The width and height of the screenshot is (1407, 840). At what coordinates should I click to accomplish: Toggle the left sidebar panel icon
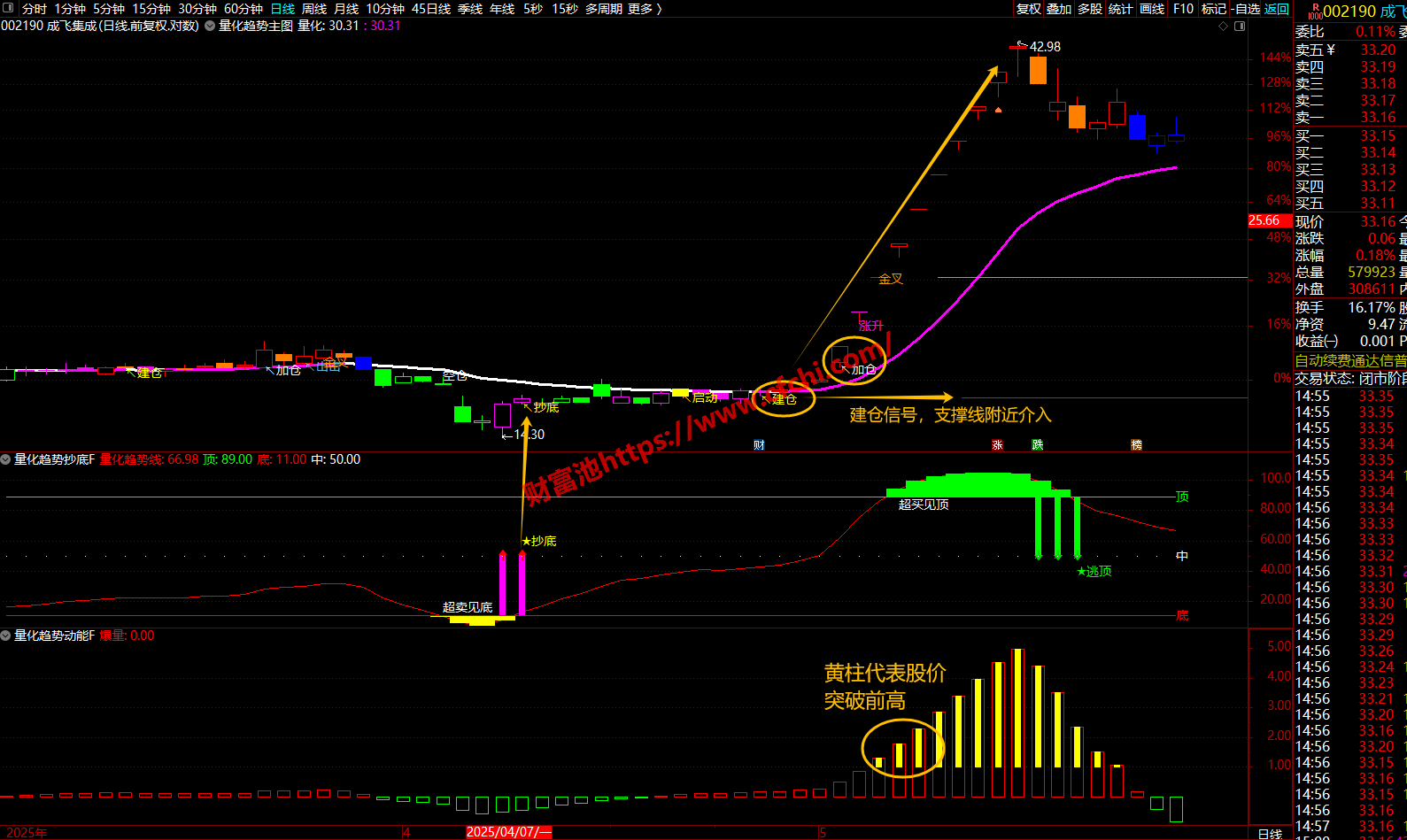[x=9, y=8]
